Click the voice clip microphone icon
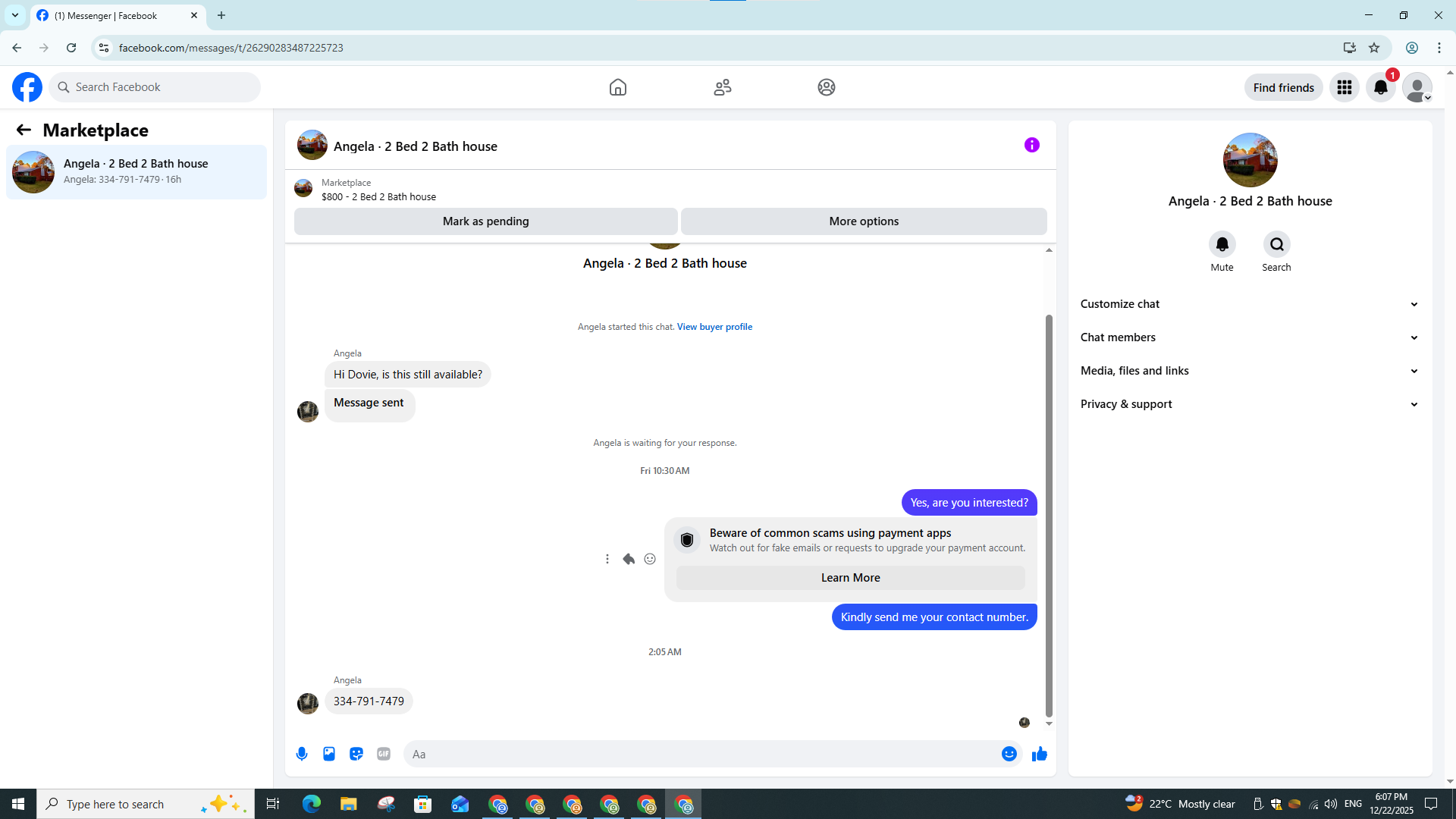The height and width of the screenshot is (819, 1456). click(x=302, y=754)
